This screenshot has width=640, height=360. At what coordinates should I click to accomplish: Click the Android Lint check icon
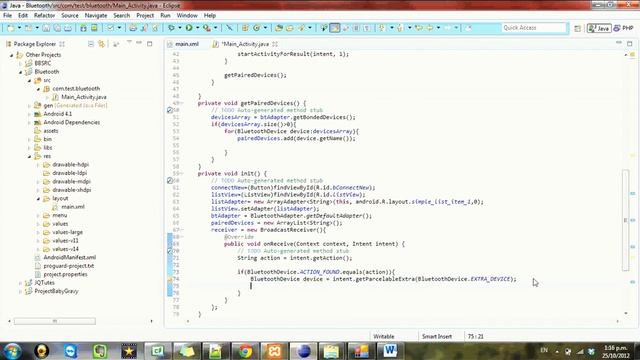coord(110,28)
